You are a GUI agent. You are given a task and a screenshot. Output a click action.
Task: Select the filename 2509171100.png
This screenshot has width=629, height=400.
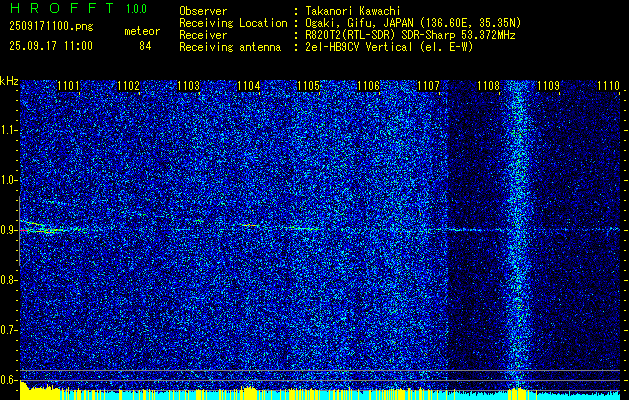click(51, 27)
